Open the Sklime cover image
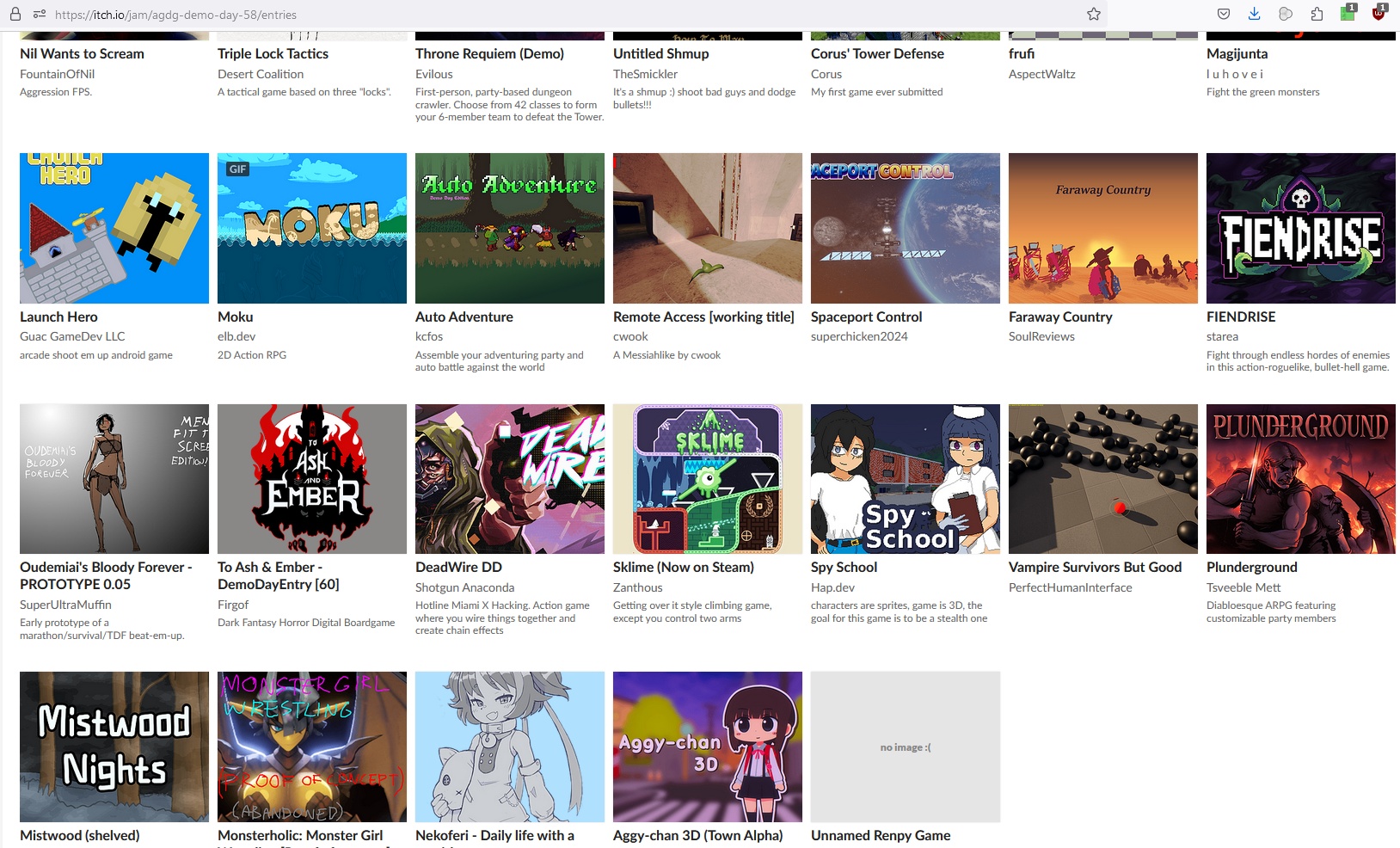1400x848 pixels. point(708,479)
